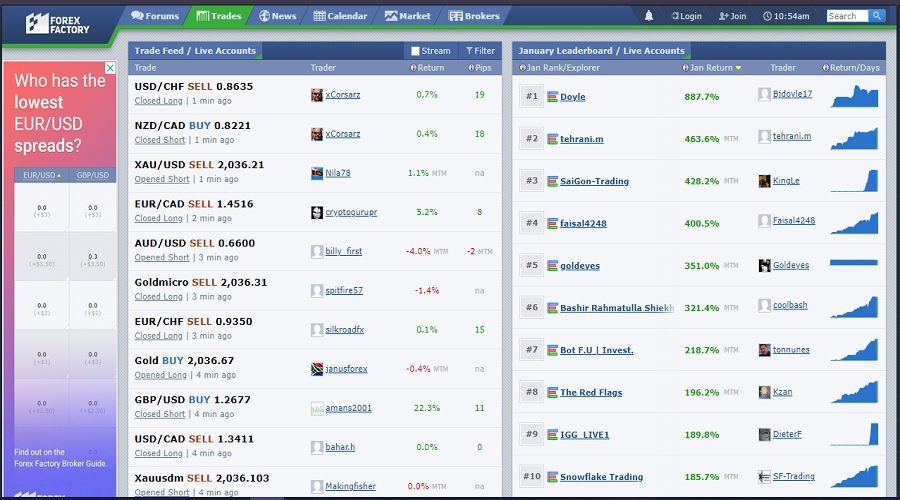
Task: Open goldeyes flat return chart thumbnail
Action: pyautogui.click(x=855, y=263)
